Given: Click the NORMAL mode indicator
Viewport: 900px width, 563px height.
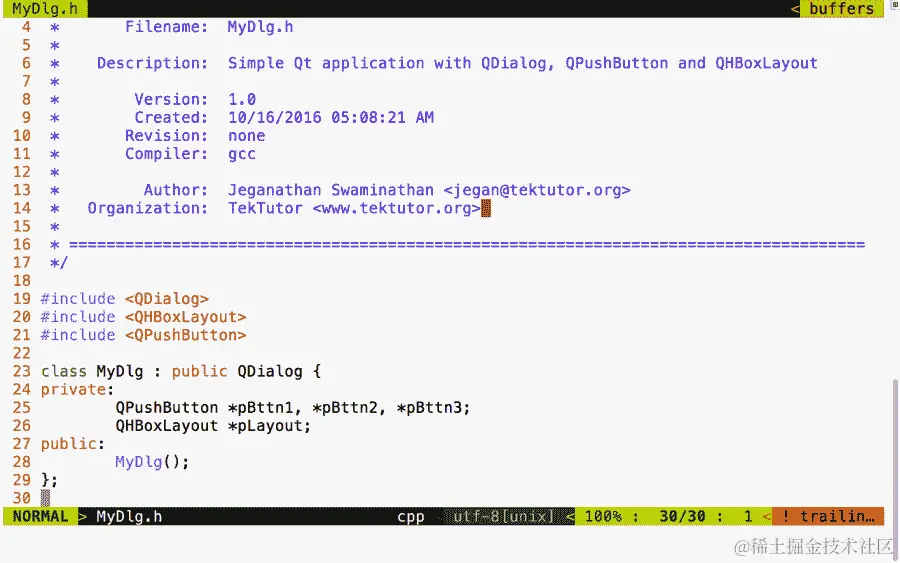Looking at the screenshot, I should pos(40,517).
